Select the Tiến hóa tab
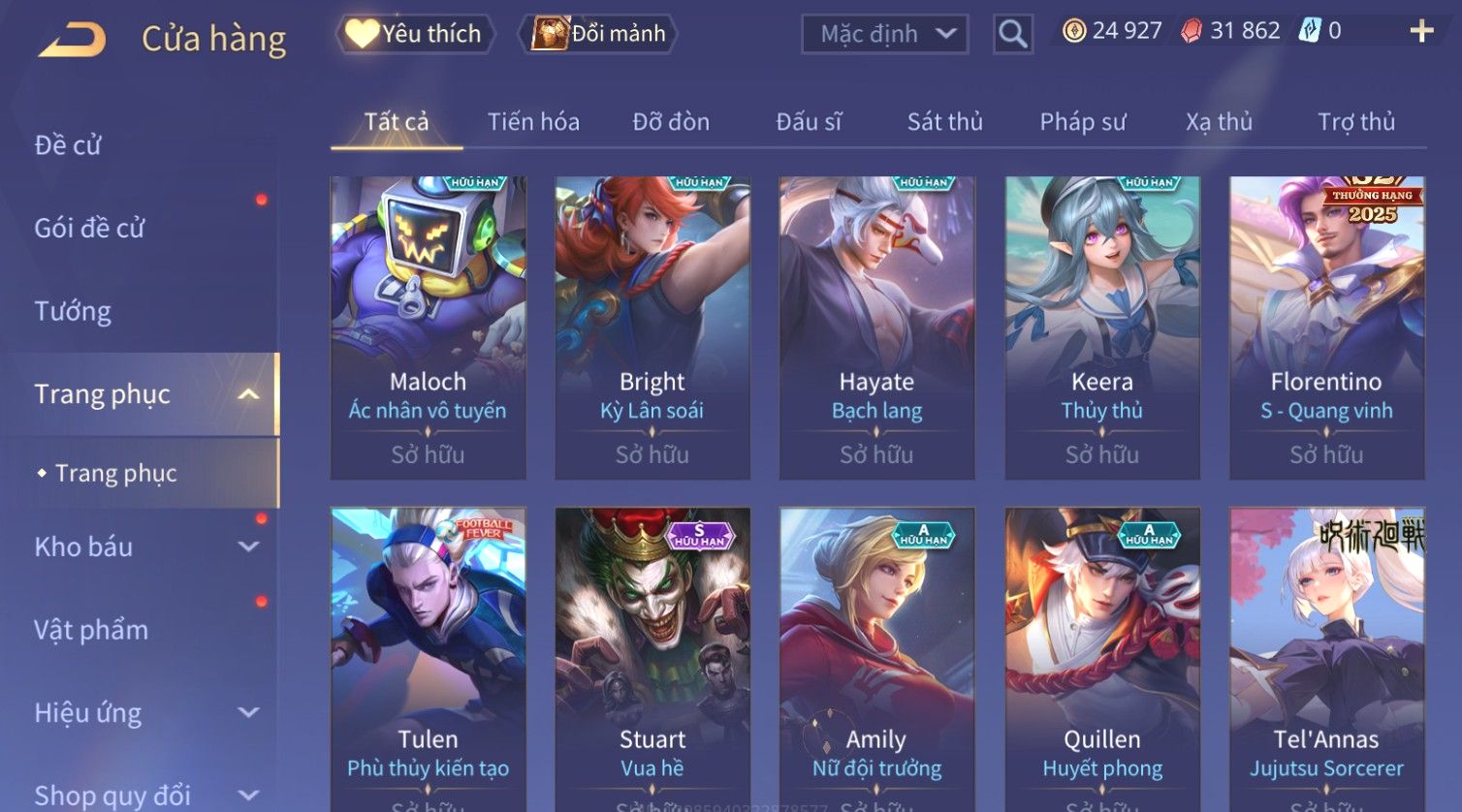 [533, 122]
